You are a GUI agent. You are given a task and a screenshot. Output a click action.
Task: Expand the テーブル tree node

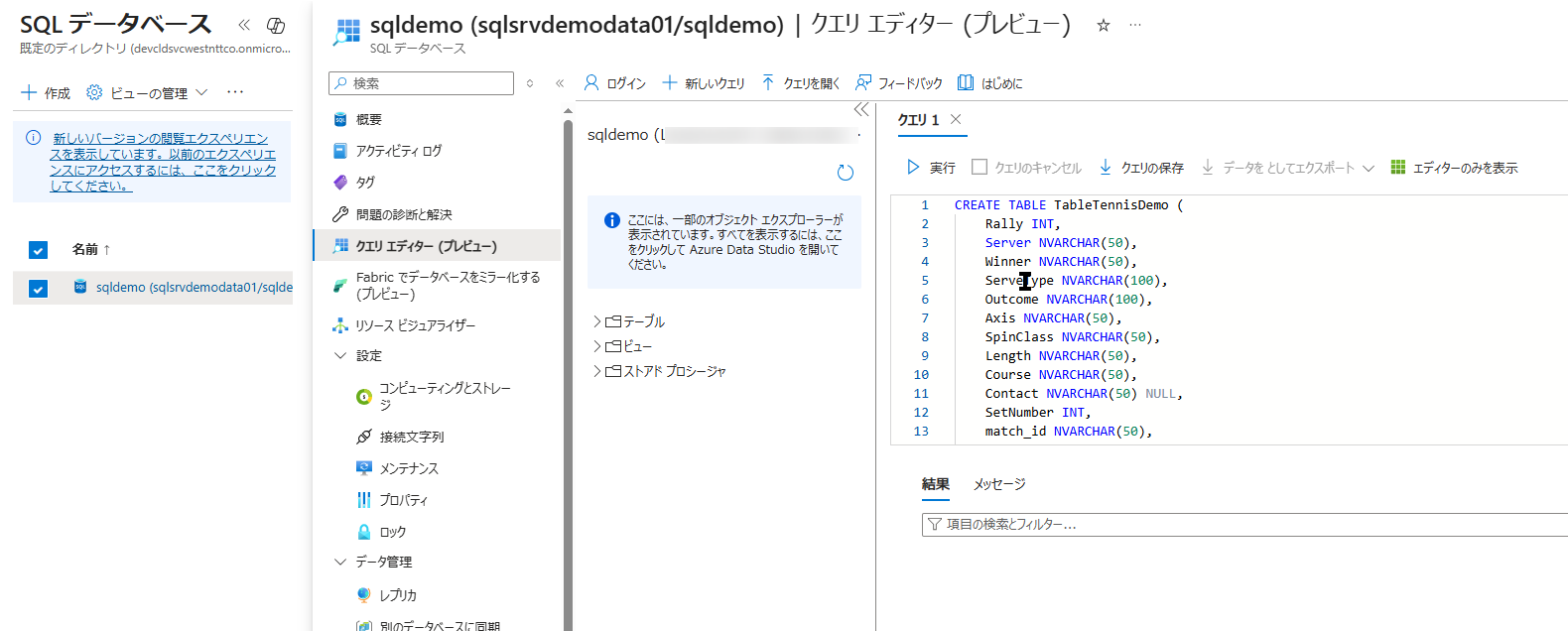597,321
